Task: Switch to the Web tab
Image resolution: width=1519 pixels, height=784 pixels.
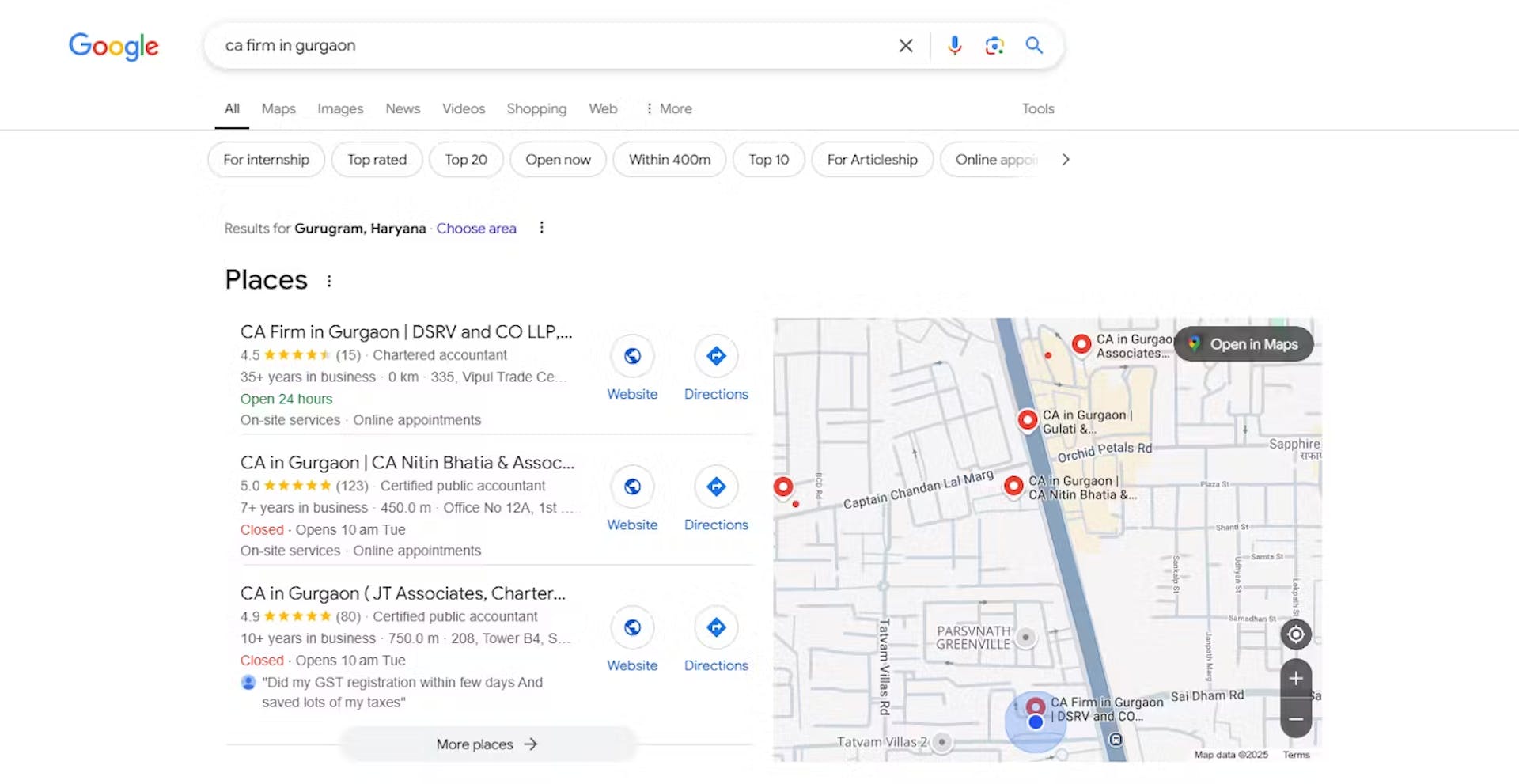Action: (603, 109)
